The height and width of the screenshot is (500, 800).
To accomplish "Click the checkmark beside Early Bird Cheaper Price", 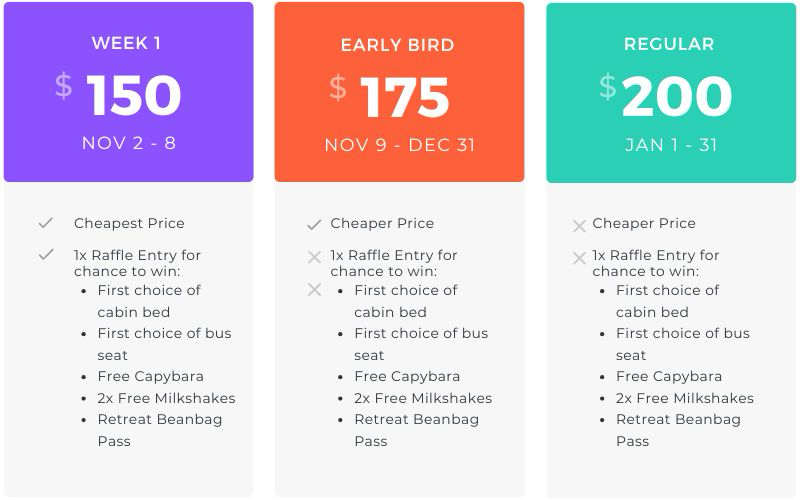I will [314, 224].
